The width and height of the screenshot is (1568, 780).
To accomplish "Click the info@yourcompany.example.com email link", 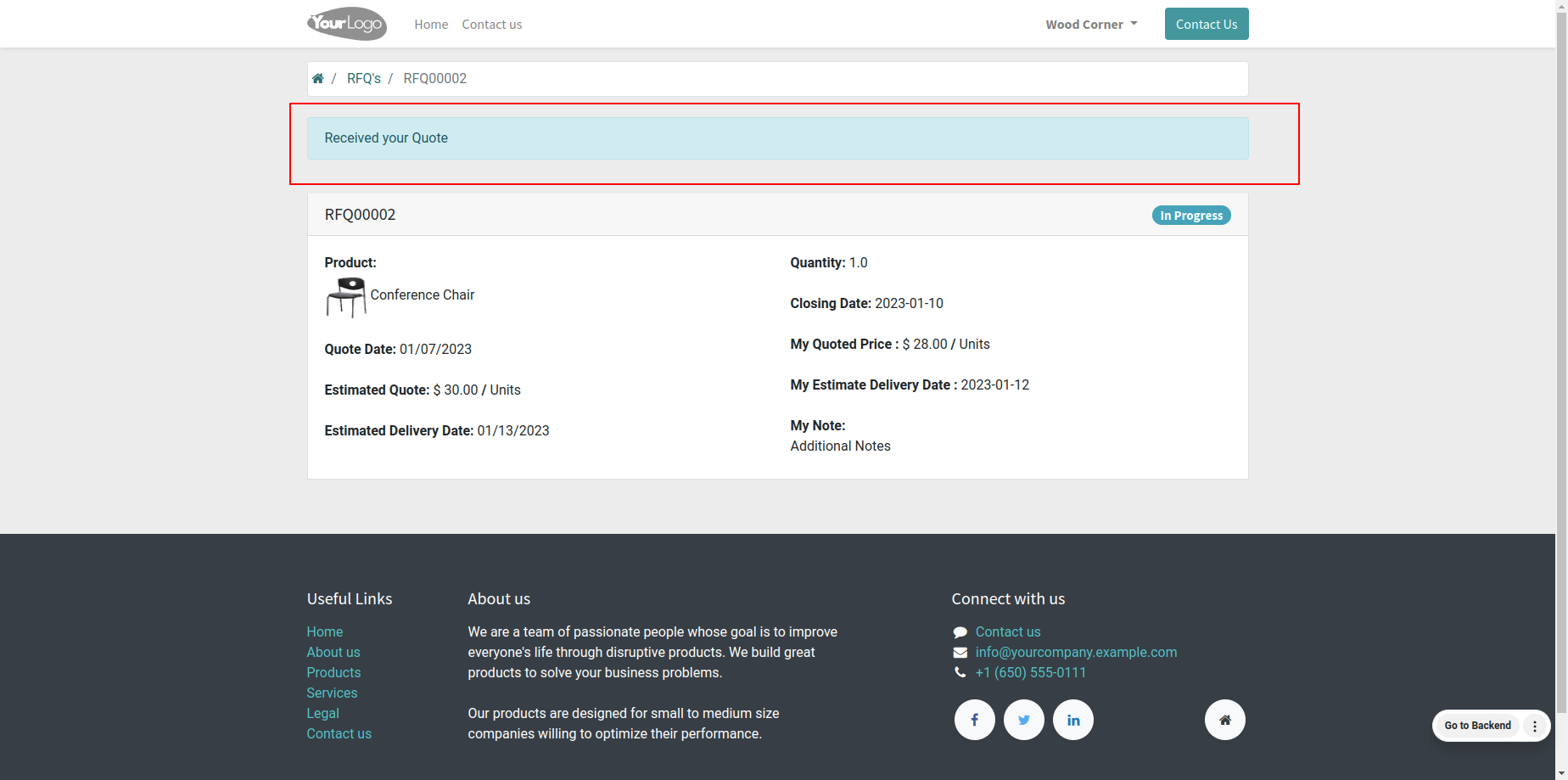I will click(x=1076, y=652).
